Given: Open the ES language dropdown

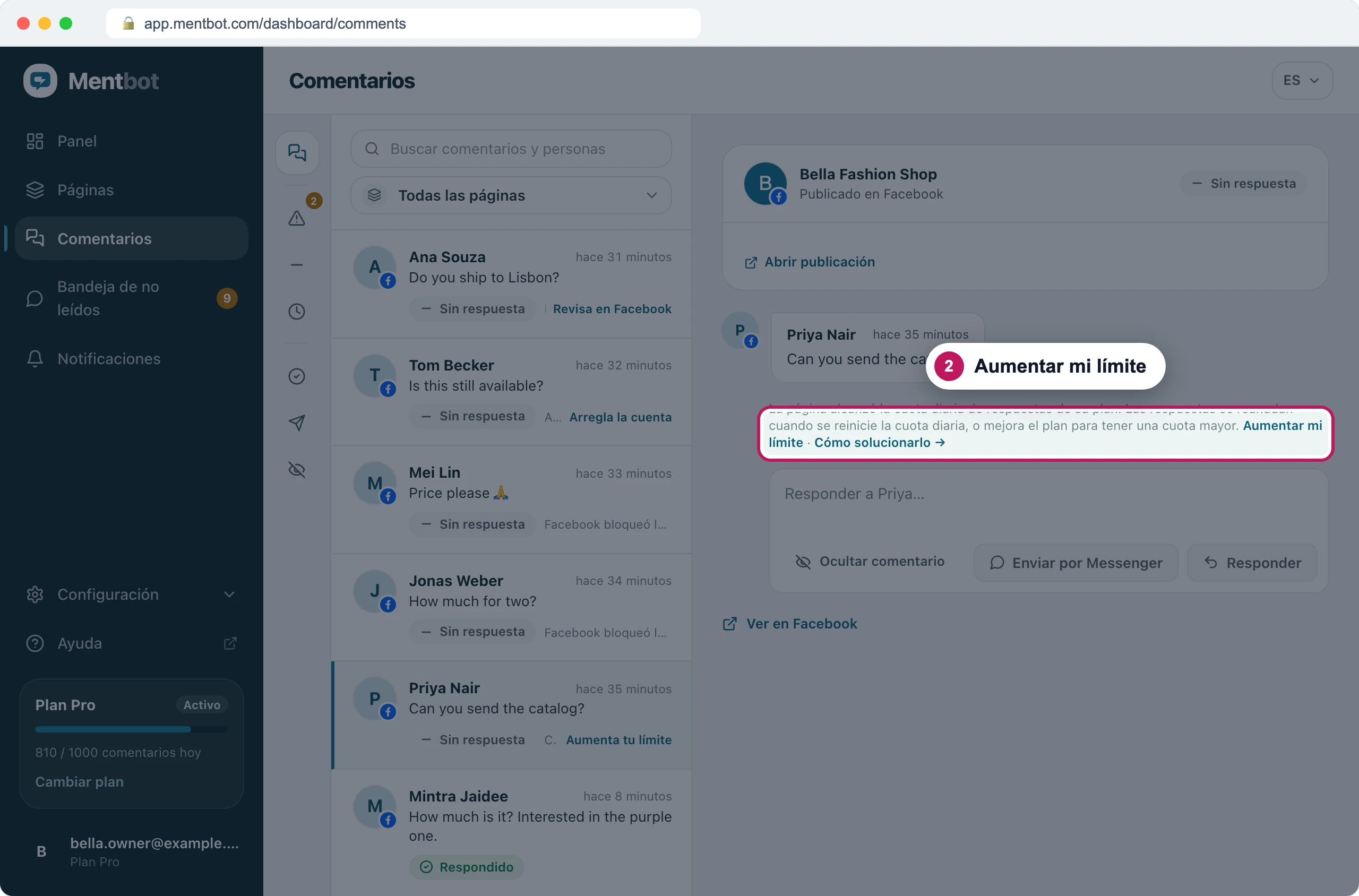Looking at the screenshot, I should coord(1302,81).
